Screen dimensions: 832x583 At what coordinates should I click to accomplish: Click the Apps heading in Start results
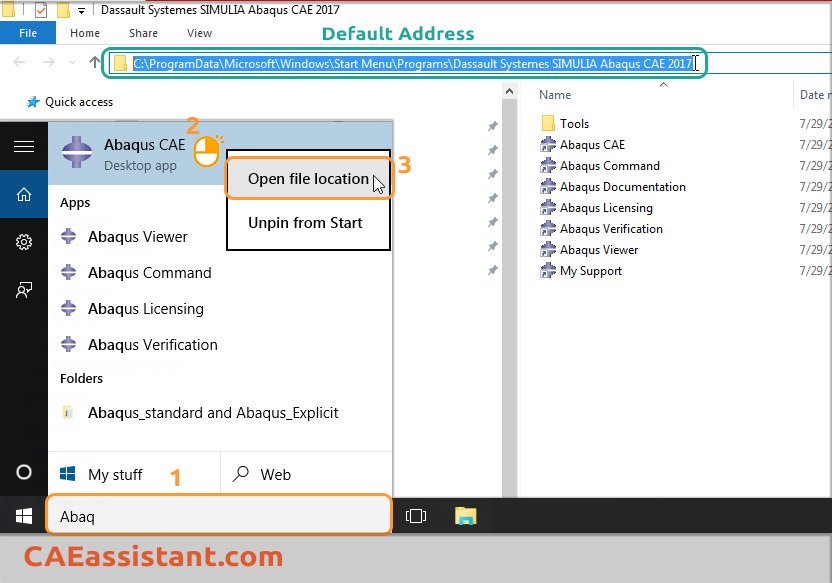(75, 203)
